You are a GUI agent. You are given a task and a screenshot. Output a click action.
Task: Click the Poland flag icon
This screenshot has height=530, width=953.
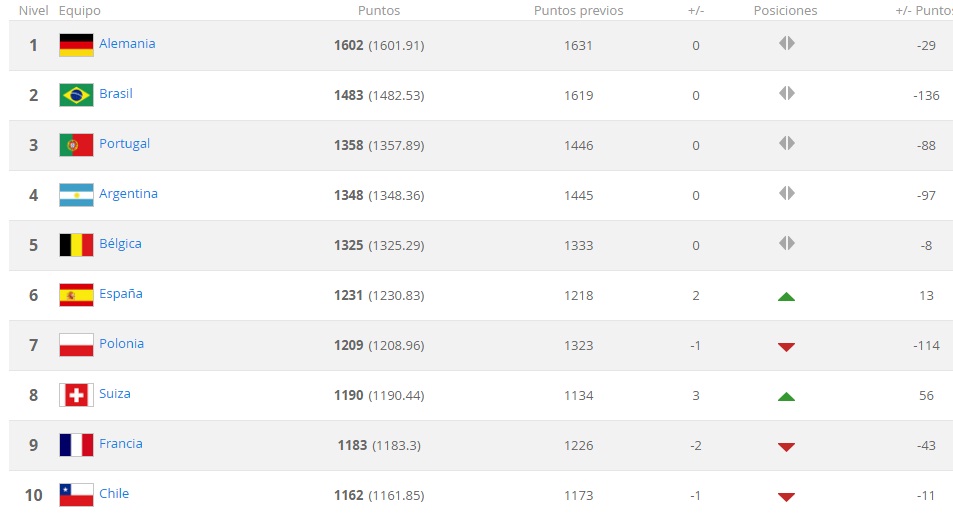pyautogui.click(x=76, y=345)
